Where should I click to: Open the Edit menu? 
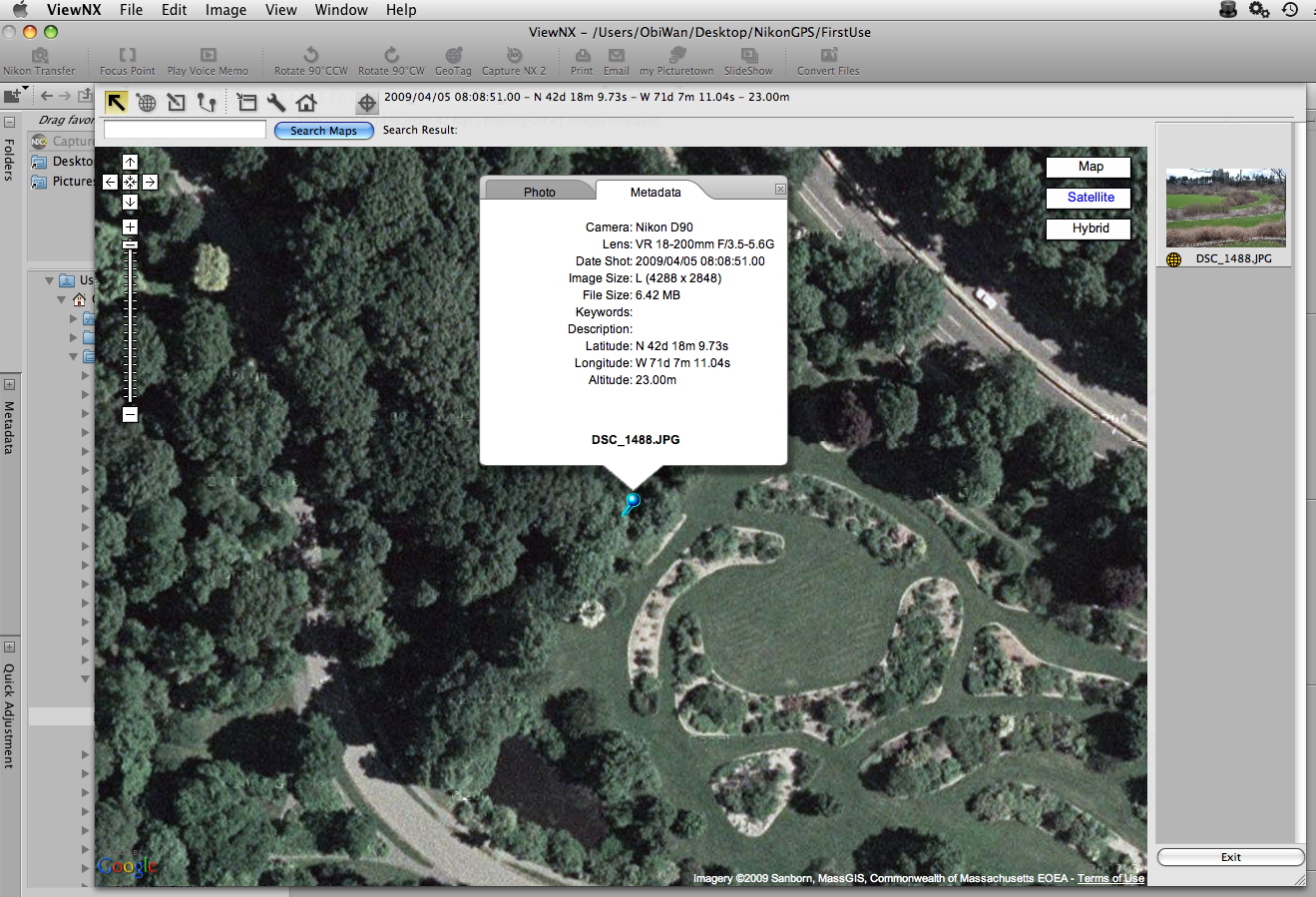tap(175, 10)
